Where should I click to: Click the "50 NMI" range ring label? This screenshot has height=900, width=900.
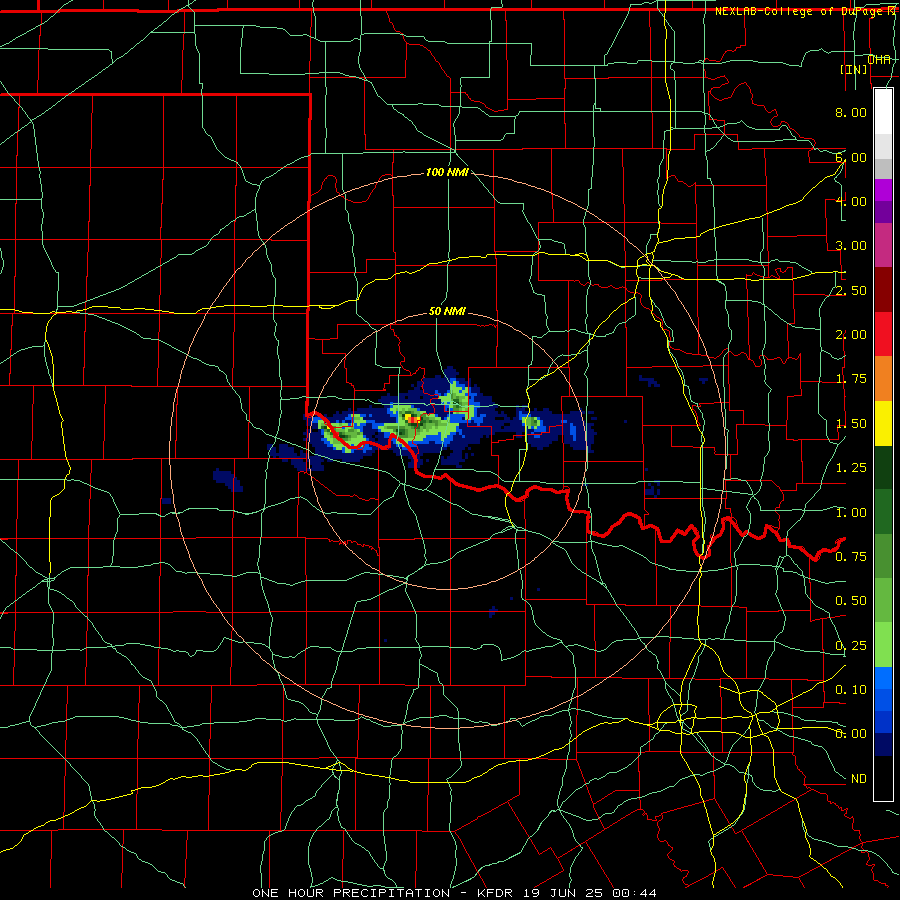pyautogui.click(x=447, y=311)
